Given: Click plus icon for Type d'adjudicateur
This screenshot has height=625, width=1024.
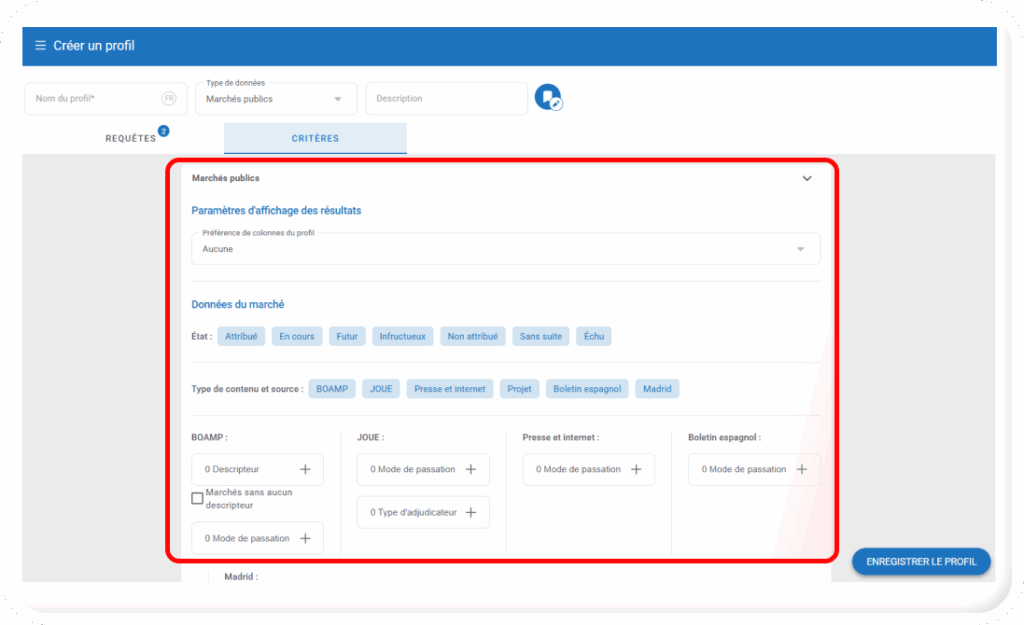Looking at the screenshot, I should click(470, 512).
